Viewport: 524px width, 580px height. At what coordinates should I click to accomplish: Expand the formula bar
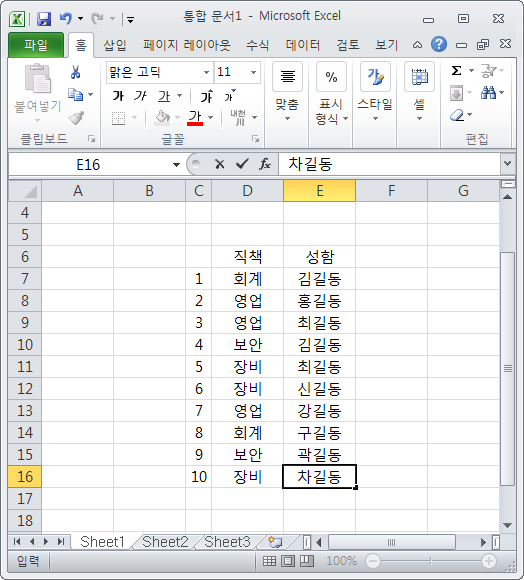tap(508, 163)
